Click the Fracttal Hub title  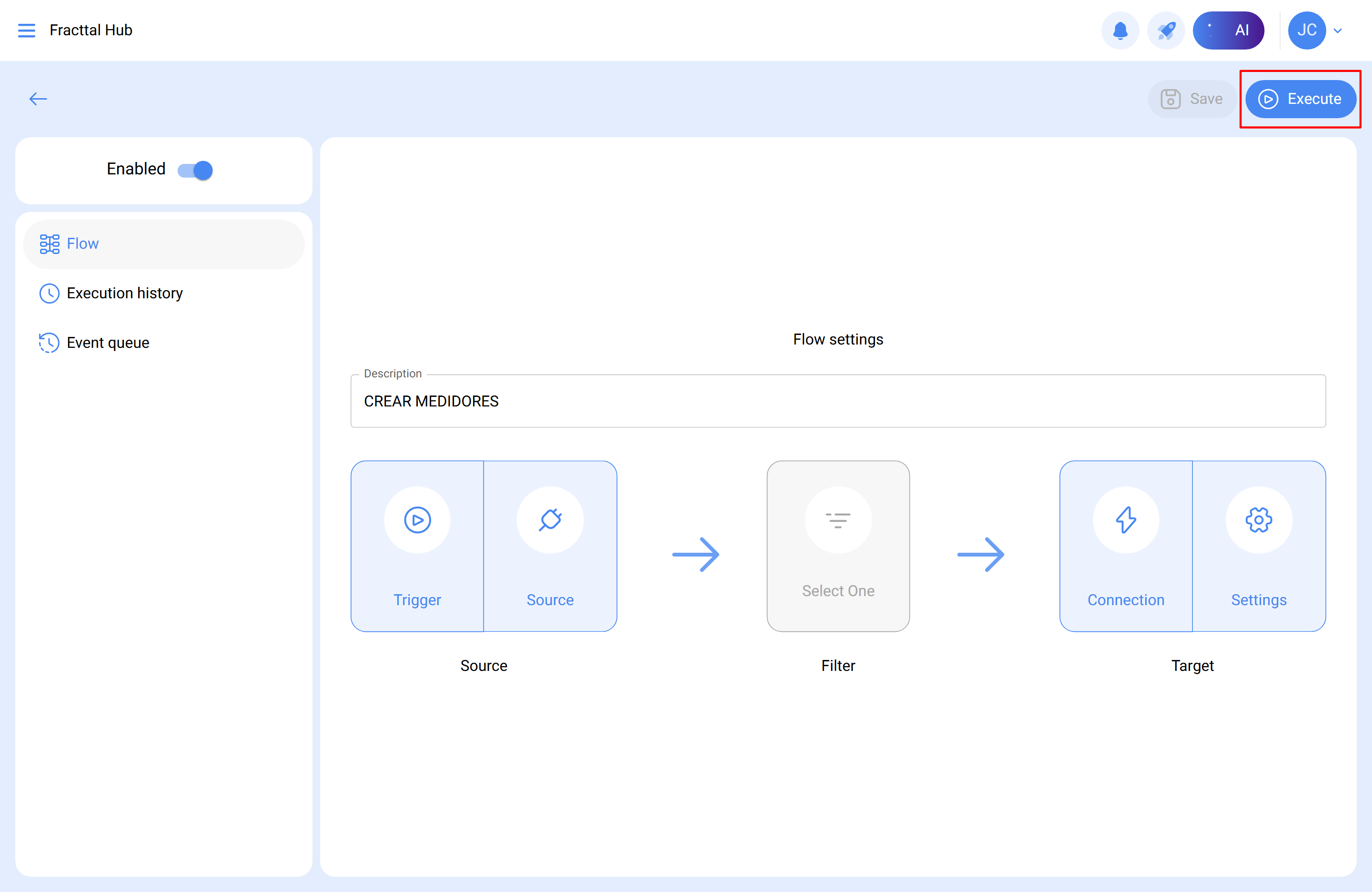click(91, 30)
